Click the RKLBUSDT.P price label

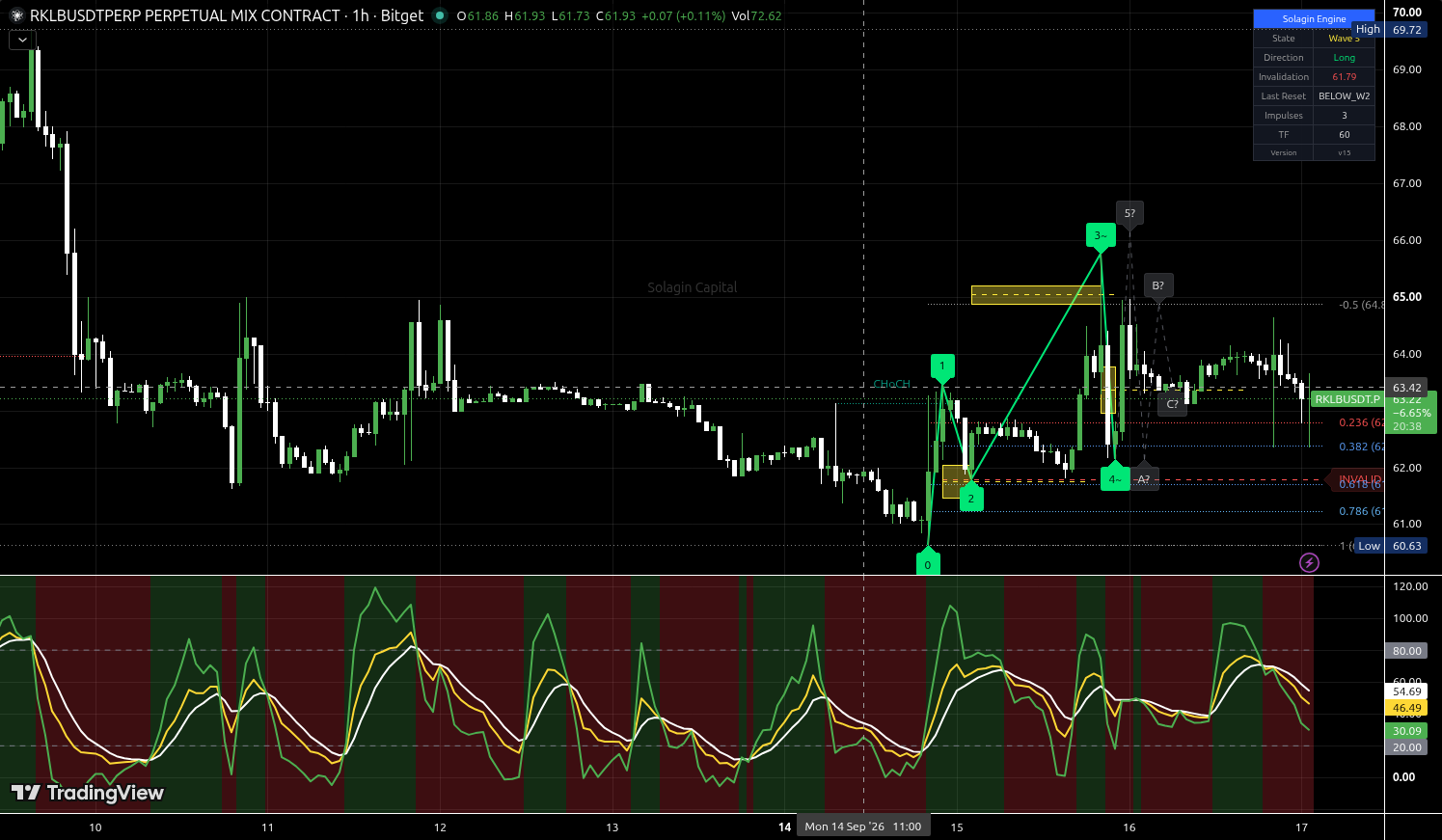tap(1347, 399)
